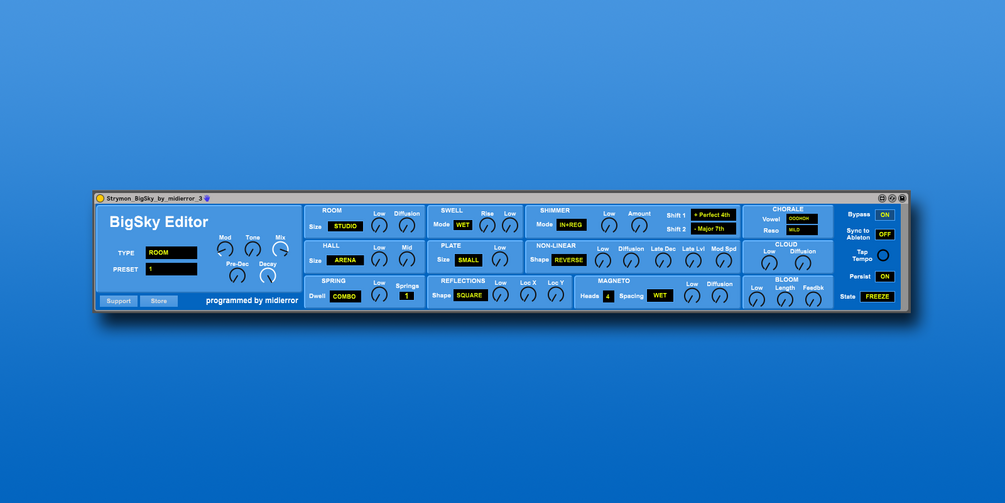Click the NON-LINEAR Late Dec knob

tap(663, 260)
